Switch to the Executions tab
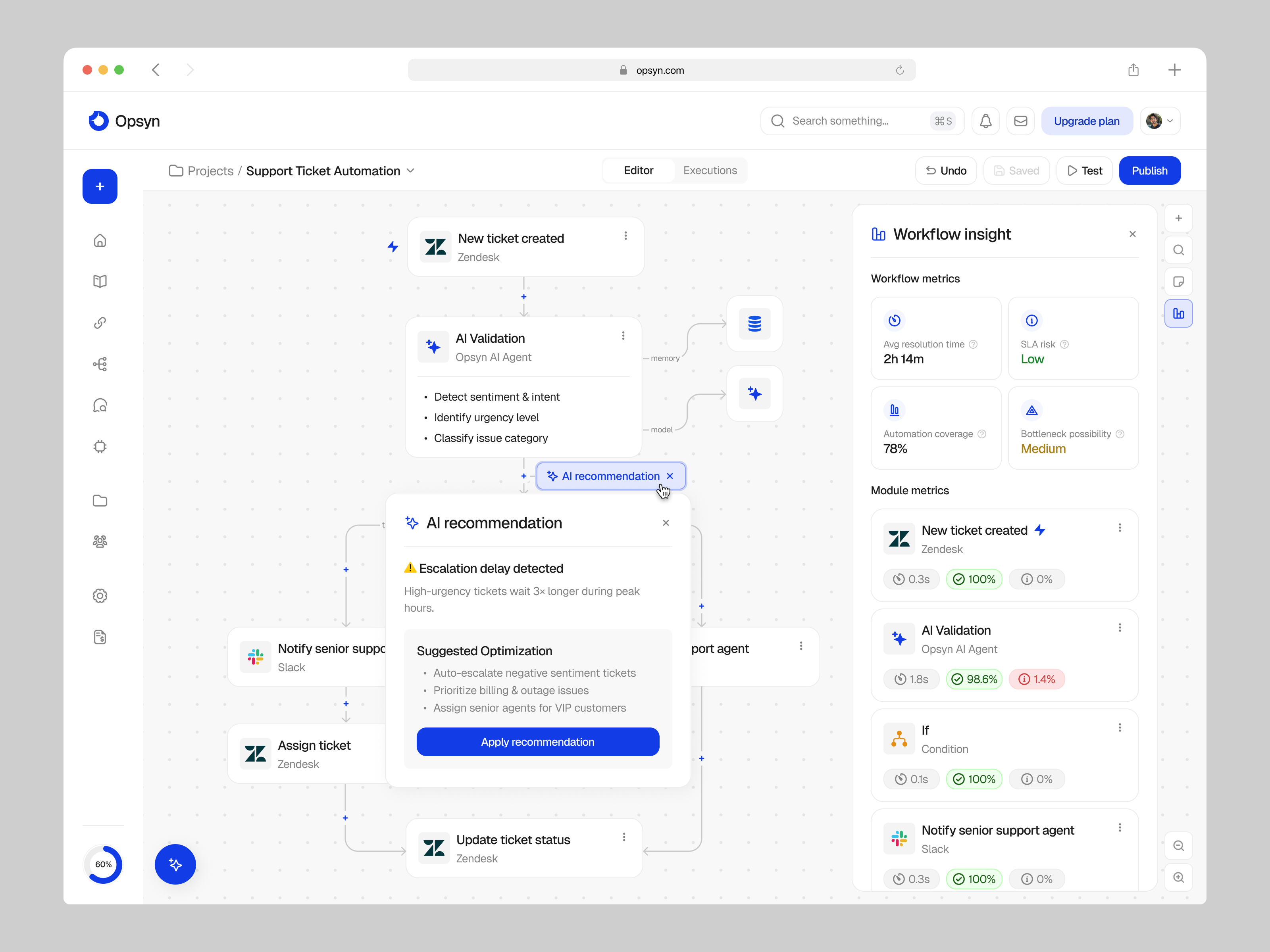1270x952 pixels. pos(710,171)
